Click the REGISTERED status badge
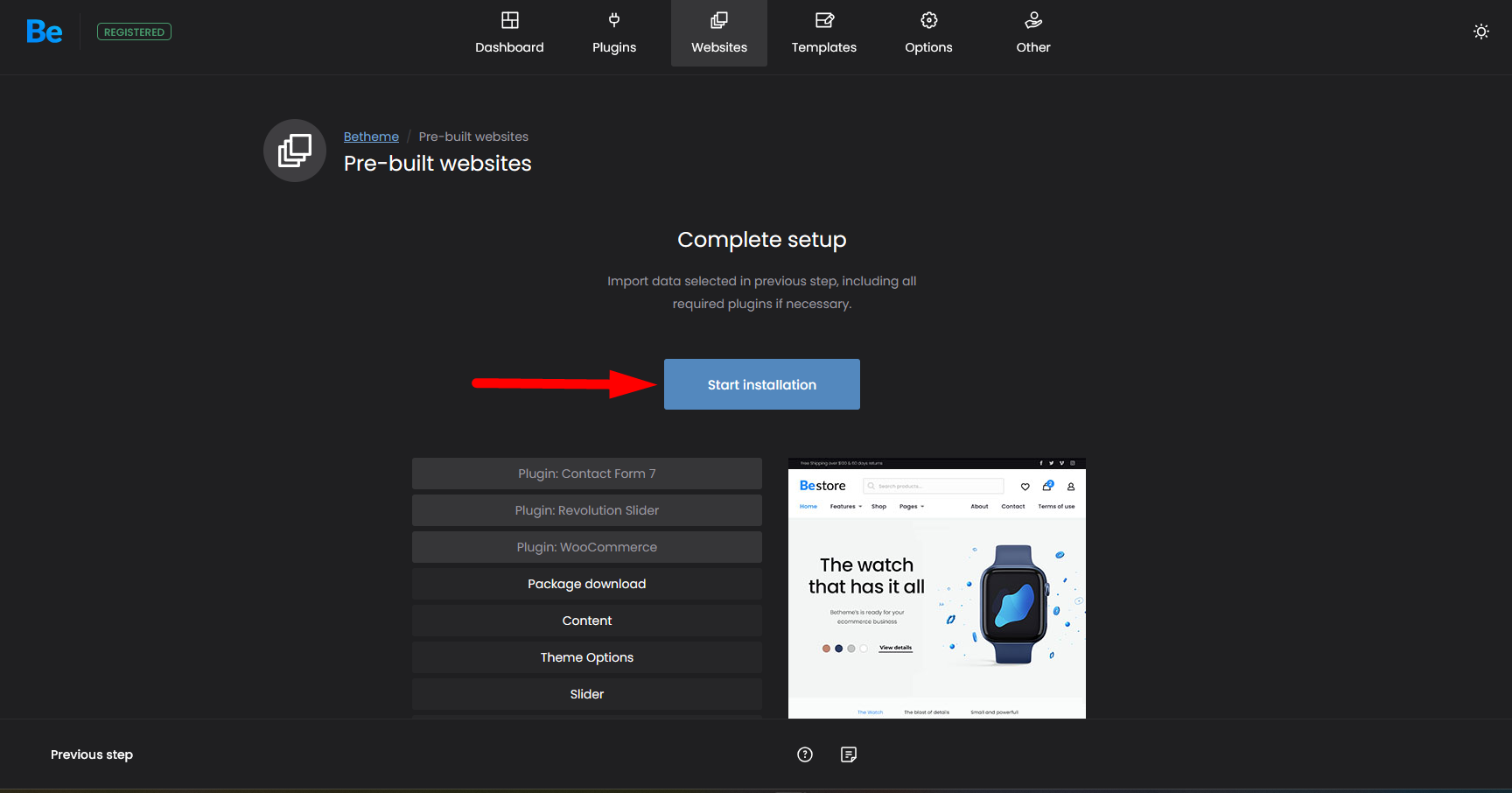 click(x=134, y=32)
